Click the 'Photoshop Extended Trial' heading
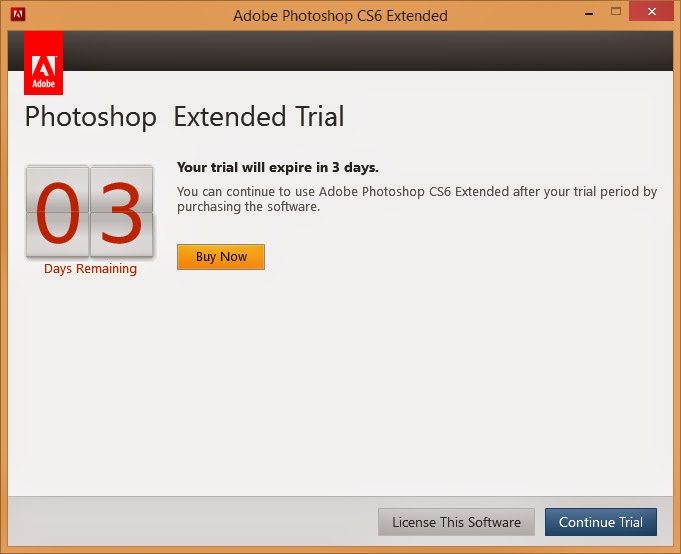The height and width of the screenshot is (554, 681). click(185, 117)
